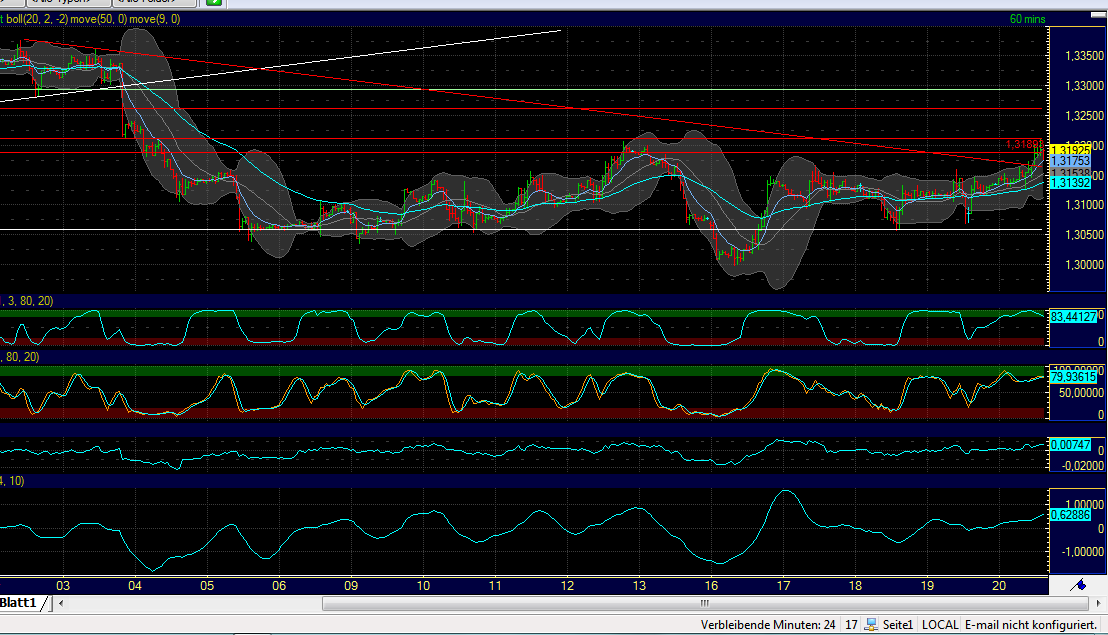
Task: Click the green execute arrow toolbar icon
Action: coord(212,4)
